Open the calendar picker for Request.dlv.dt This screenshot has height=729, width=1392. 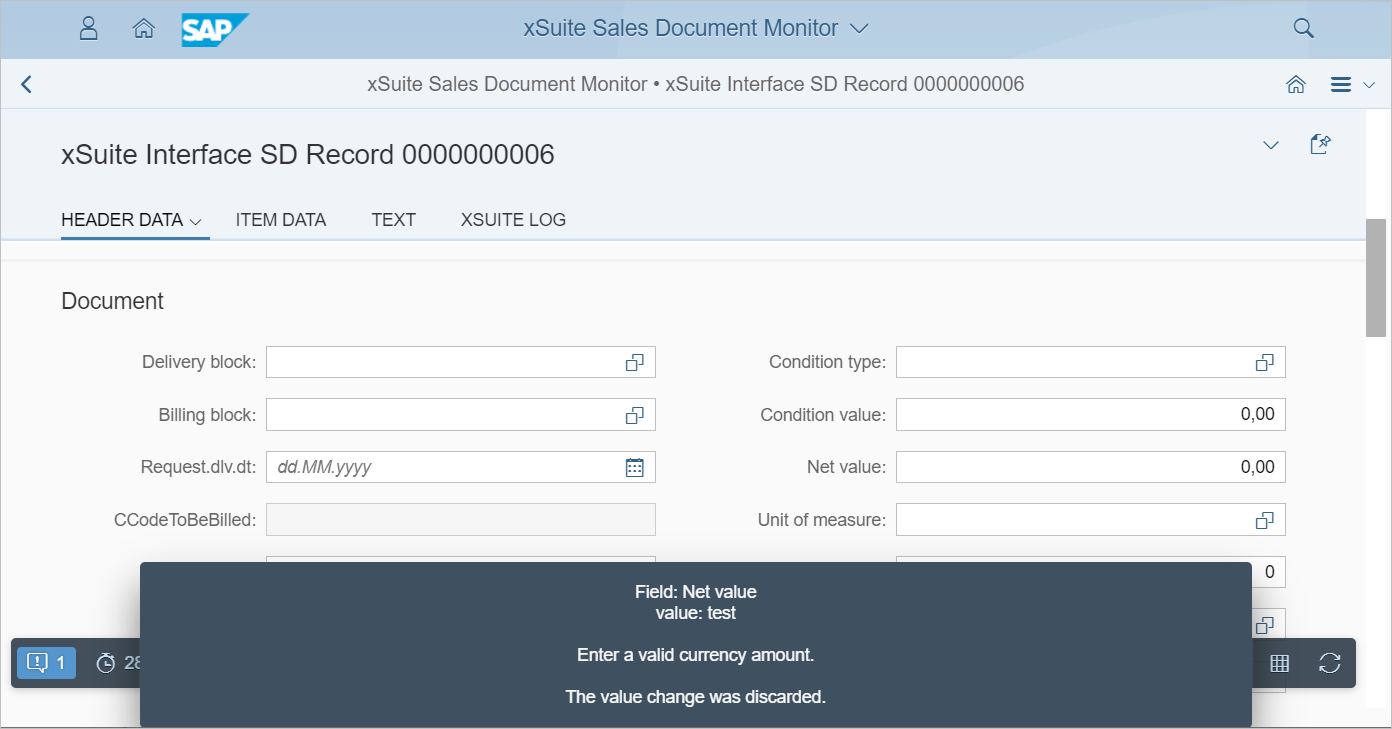(634, 467)
